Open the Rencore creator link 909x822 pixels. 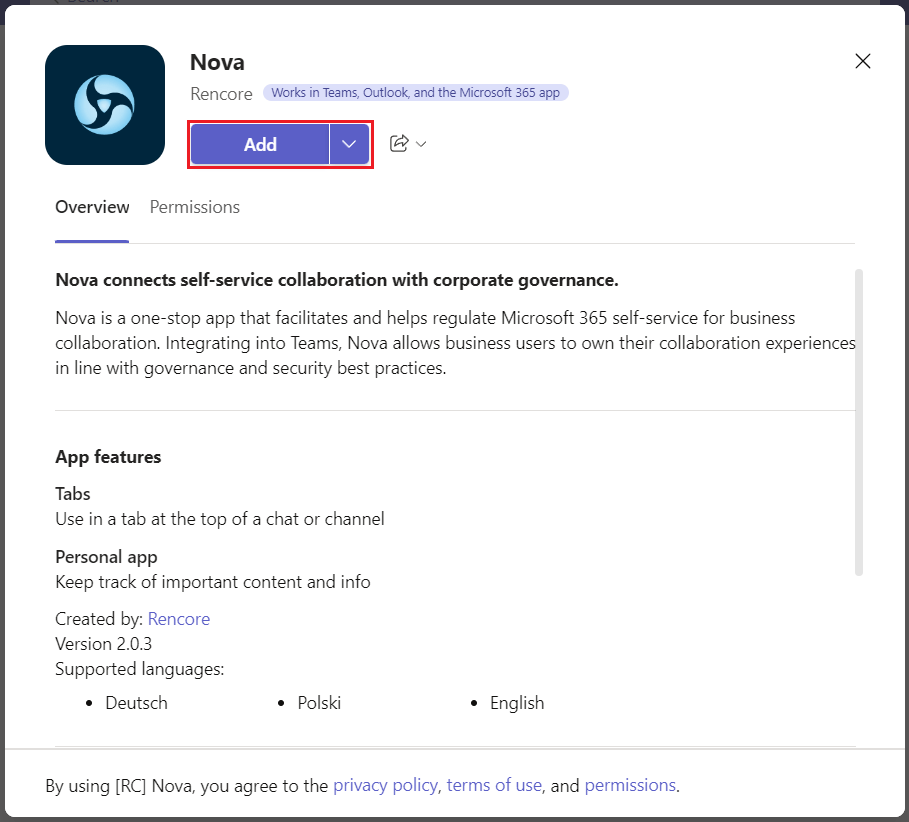179,619
